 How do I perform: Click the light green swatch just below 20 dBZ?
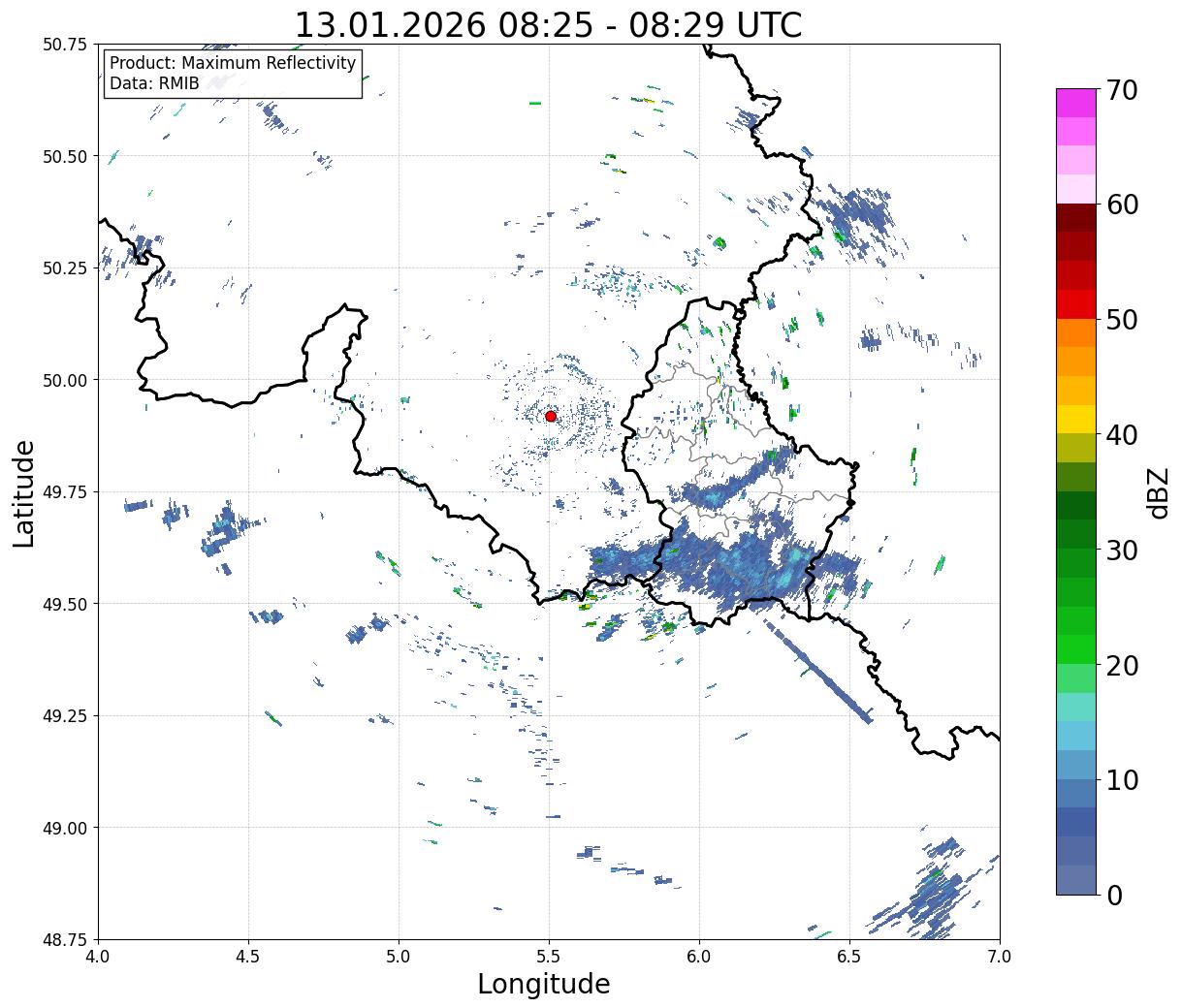pyautogui.click(x=1075, y=678)
